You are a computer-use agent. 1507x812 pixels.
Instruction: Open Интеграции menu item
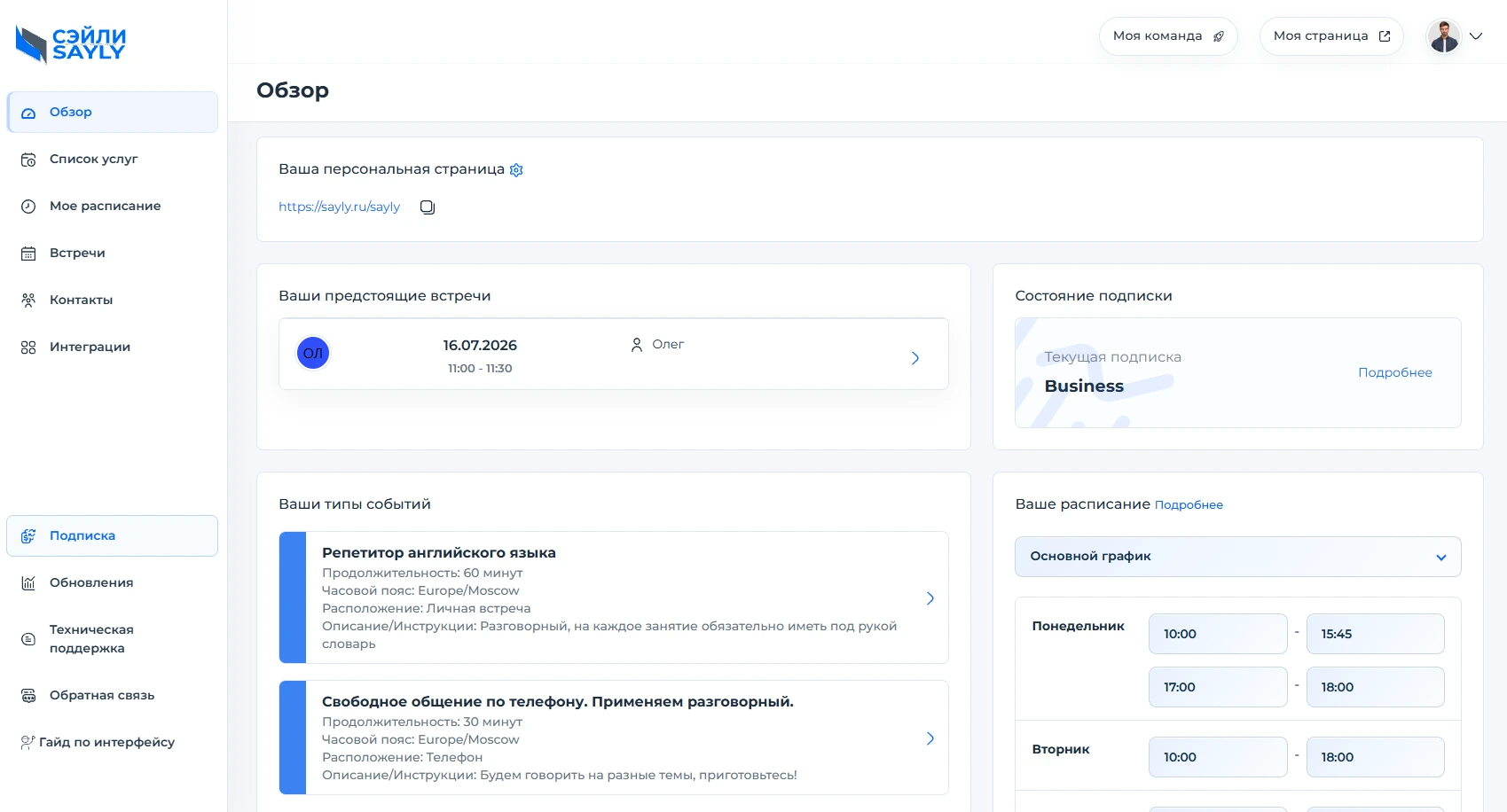click(112, 347)
